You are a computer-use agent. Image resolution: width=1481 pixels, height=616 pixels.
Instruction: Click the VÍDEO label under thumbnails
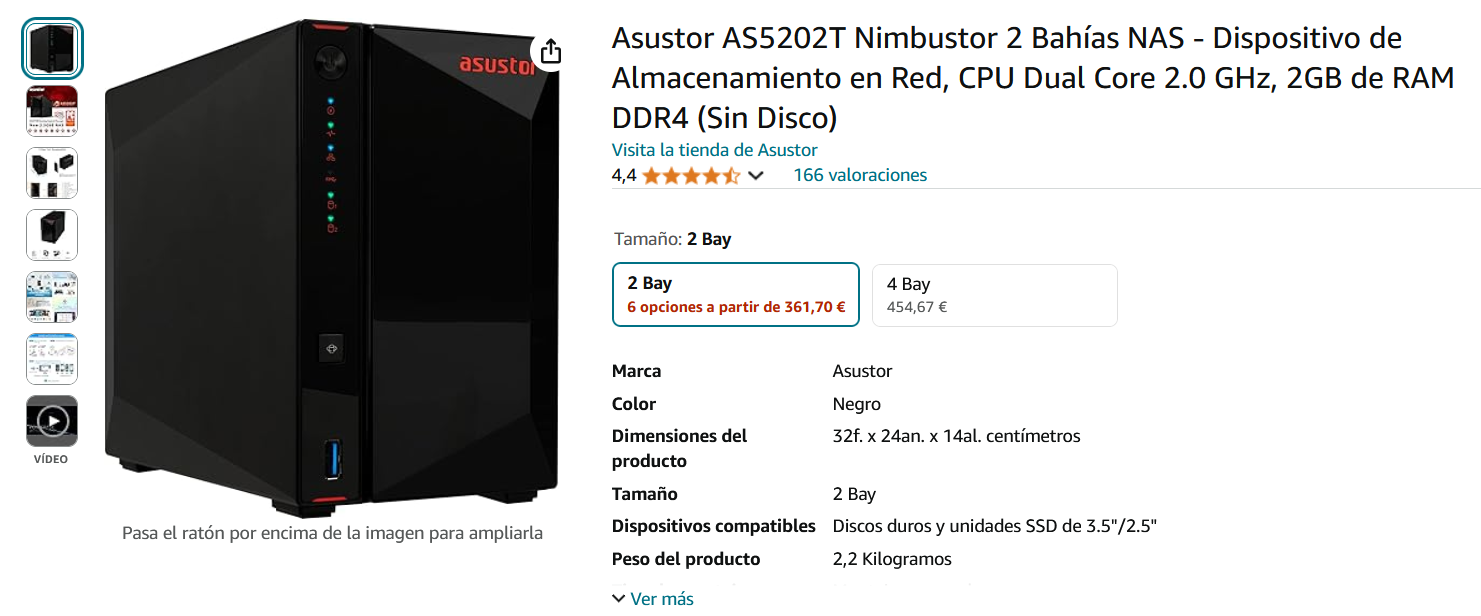click(x=51, y=459)
